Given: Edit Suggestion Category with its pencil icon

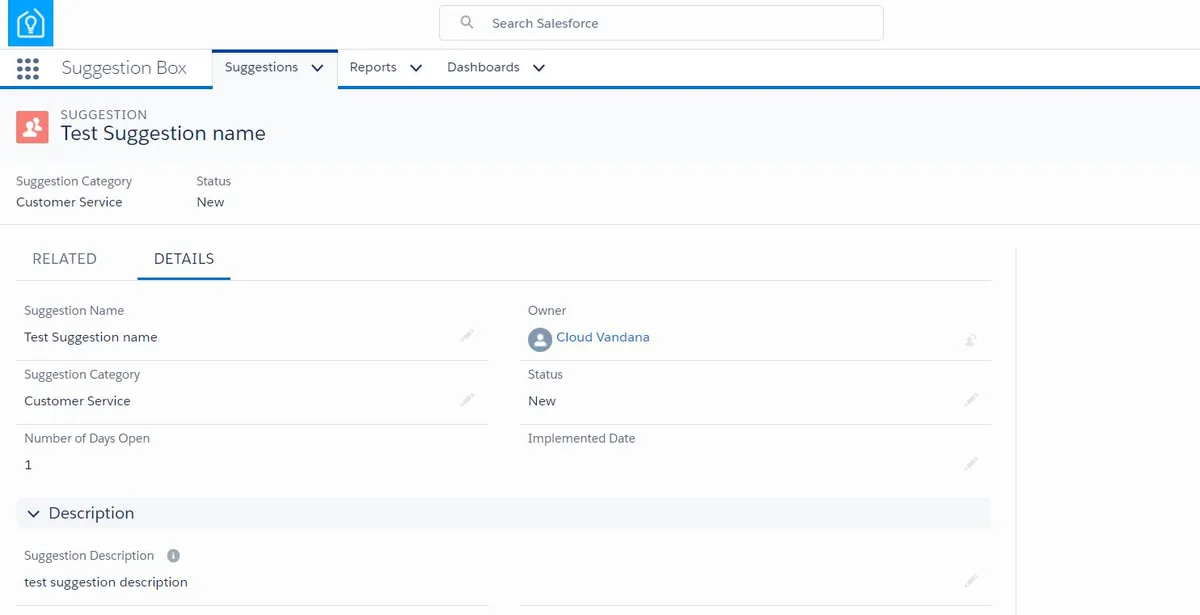Looking at the screenshot, I should [x=467, y=400].
